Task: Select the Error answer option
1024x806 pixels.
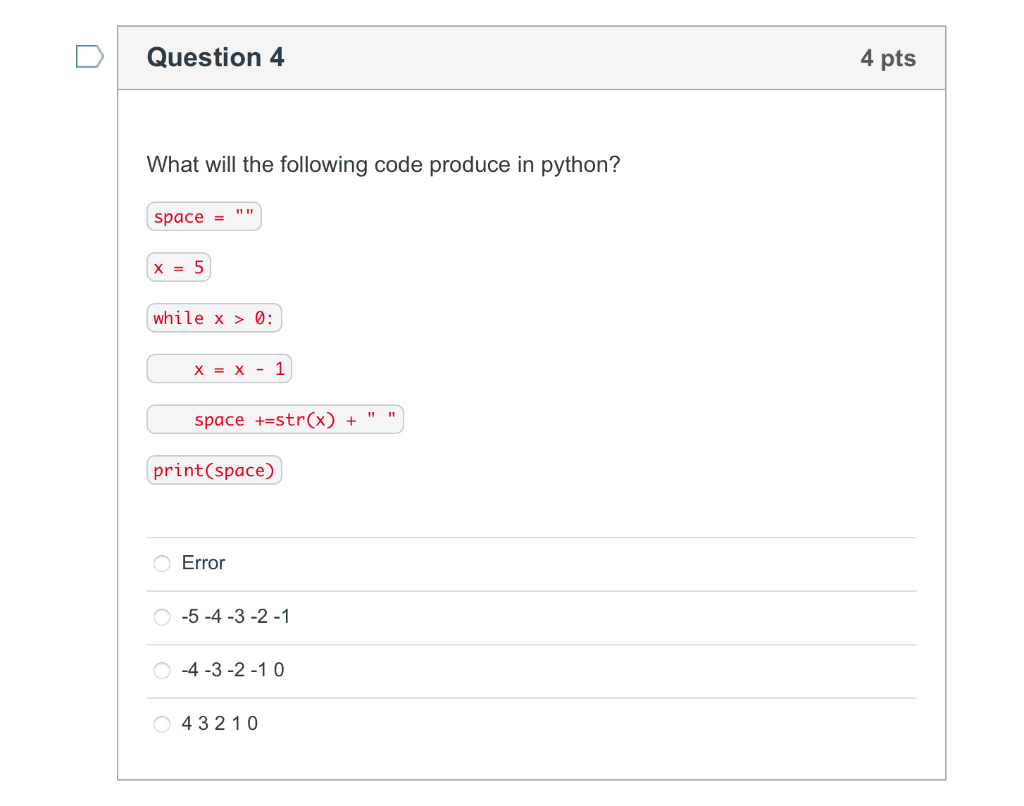Action: [162, 563]
